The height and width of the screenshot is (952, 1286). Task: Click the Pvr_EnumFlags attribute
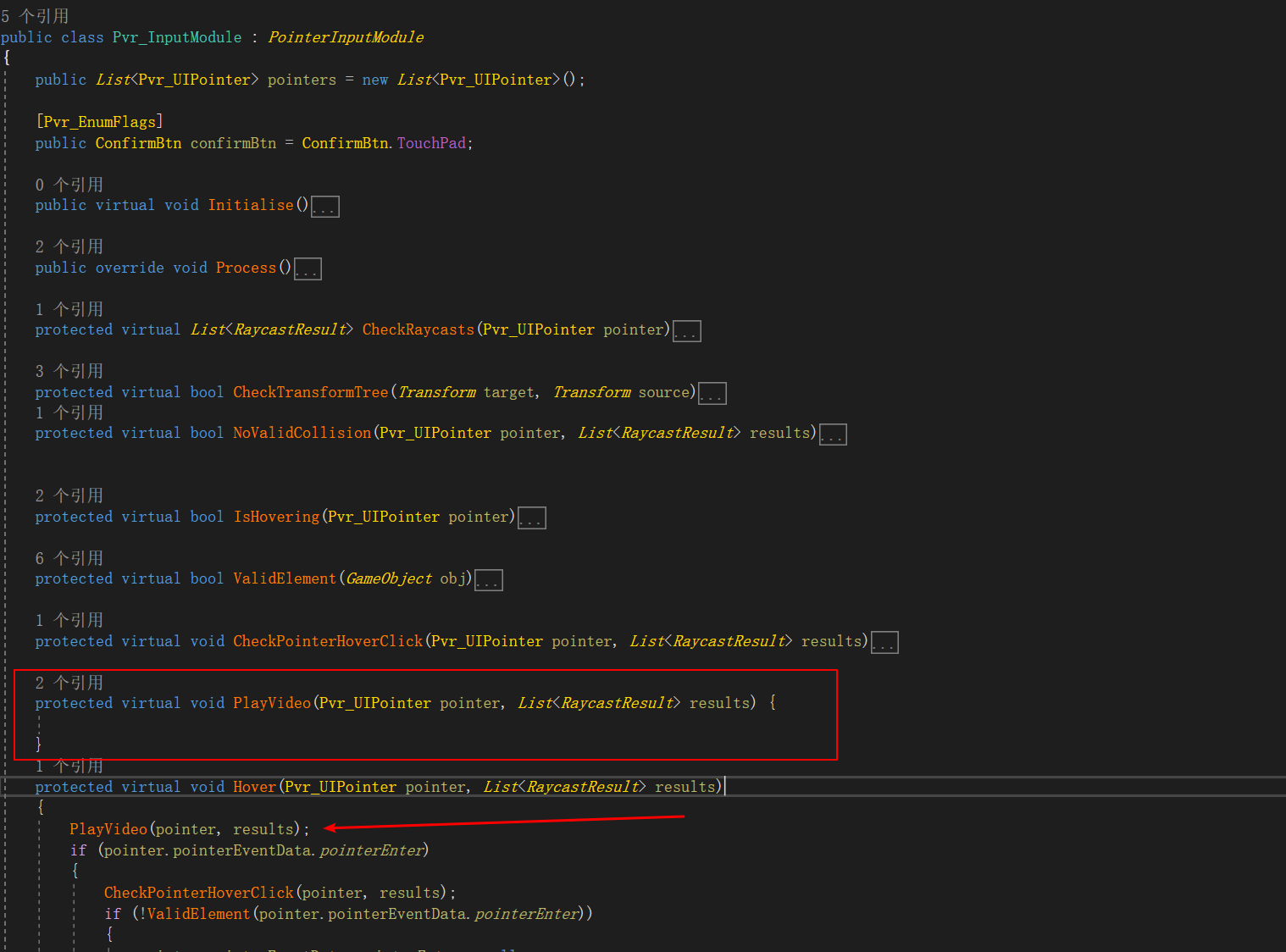pyautogui.click(x=99, y=121)
